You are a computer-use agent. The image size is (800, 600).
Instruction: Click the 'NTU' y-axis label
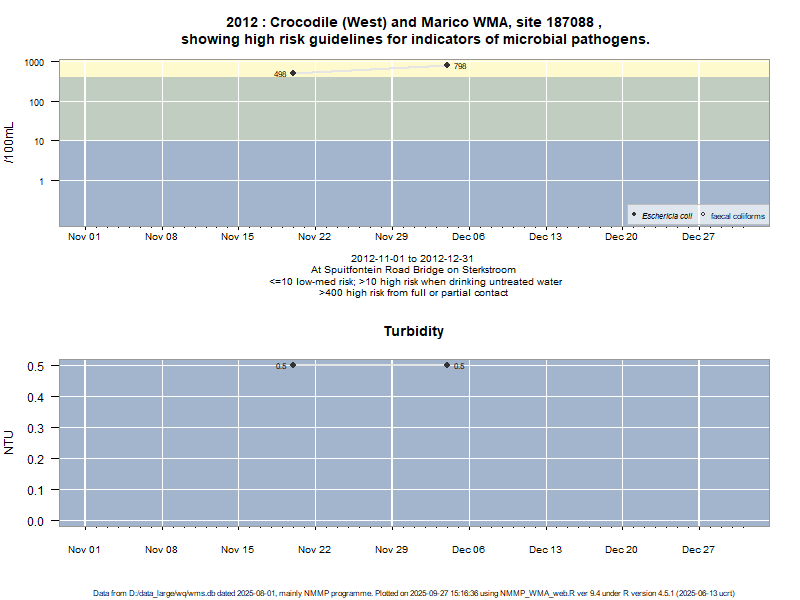tap(10, 442)
